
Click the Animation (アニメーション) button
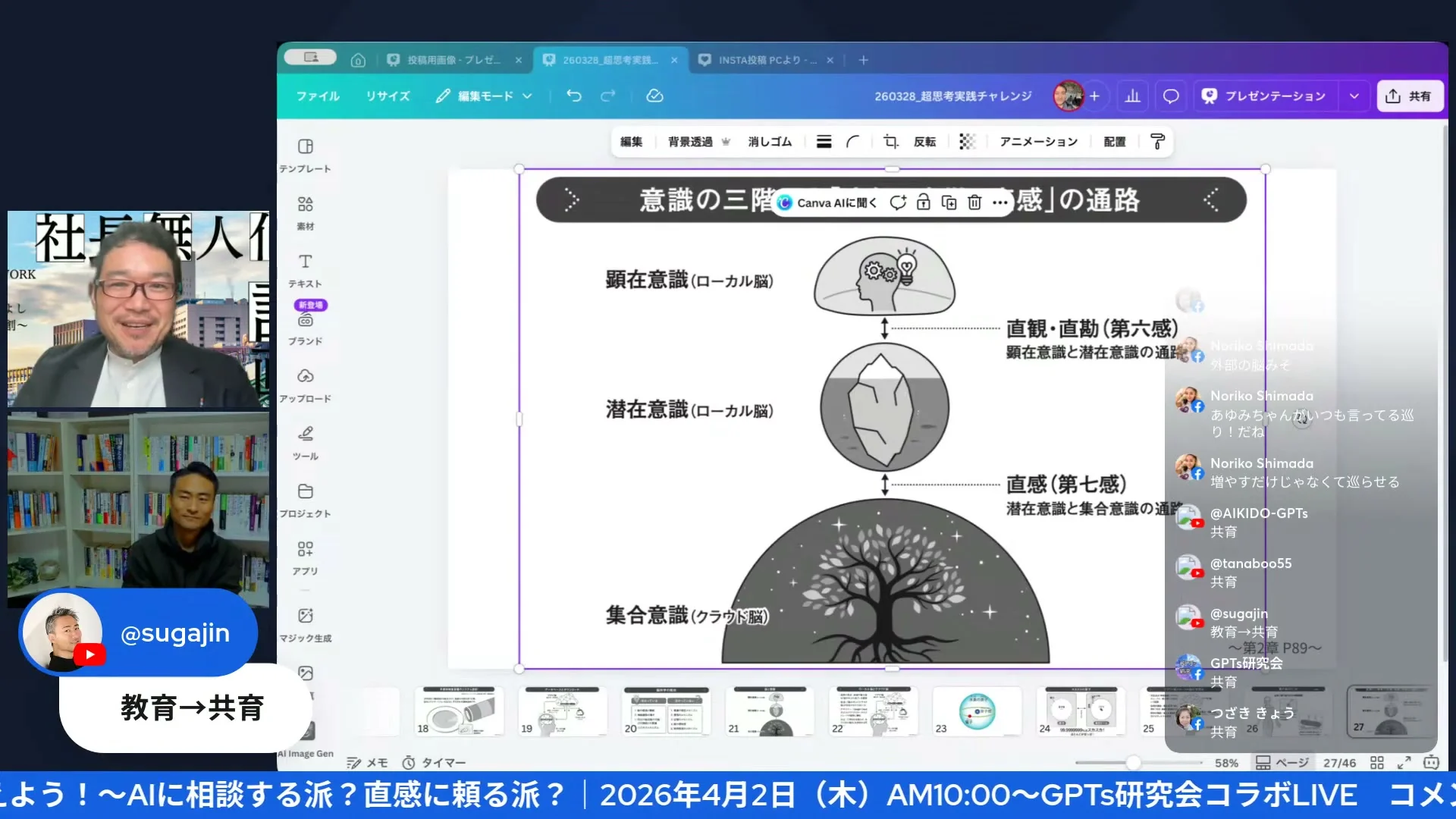click(1038, 142)
